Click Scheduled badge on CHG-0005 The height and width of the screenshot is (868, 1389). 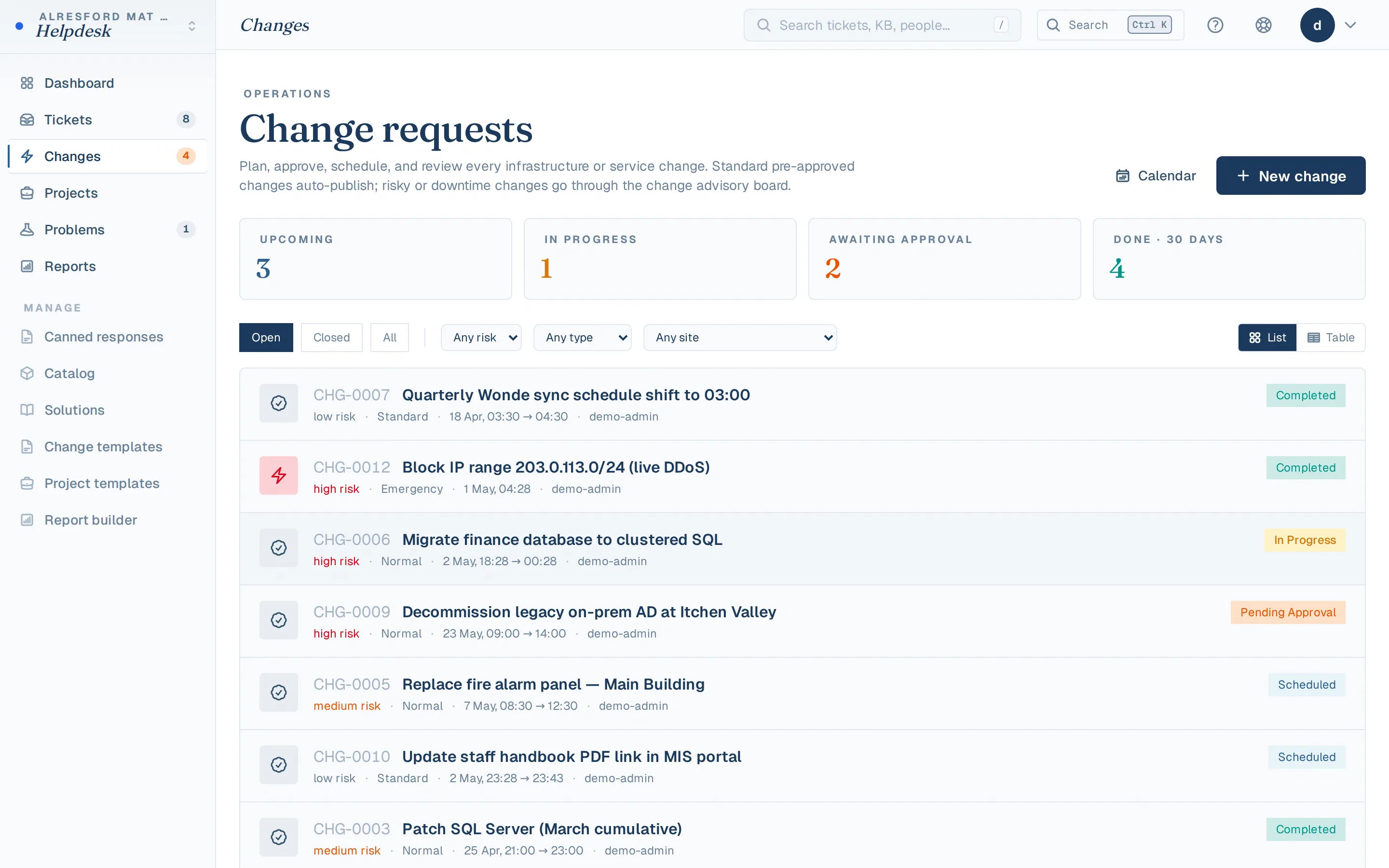pos(1307,685)
